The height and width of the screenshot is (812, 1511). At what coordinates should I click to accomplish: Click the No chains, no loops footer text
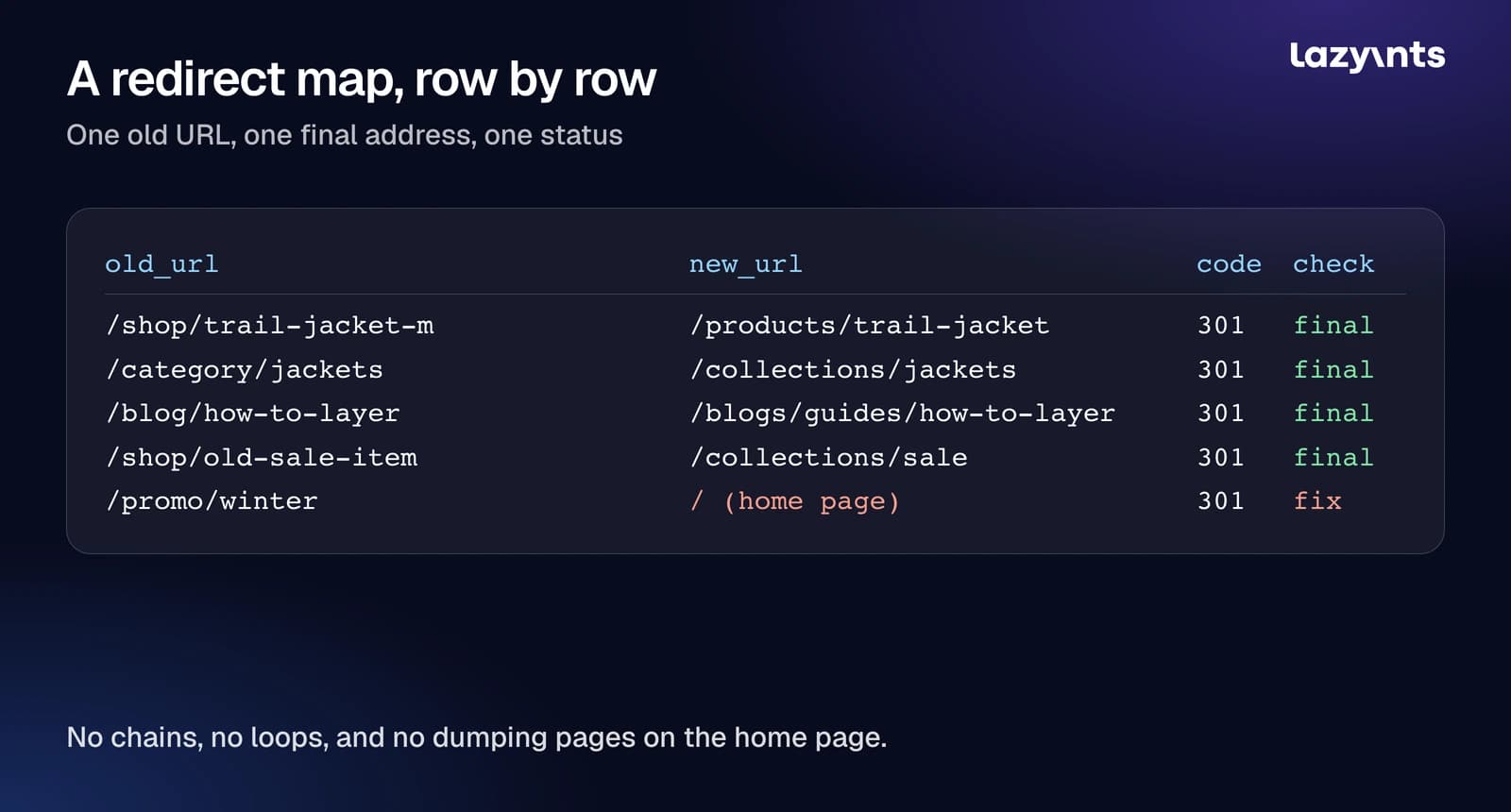tap(477, 737)
